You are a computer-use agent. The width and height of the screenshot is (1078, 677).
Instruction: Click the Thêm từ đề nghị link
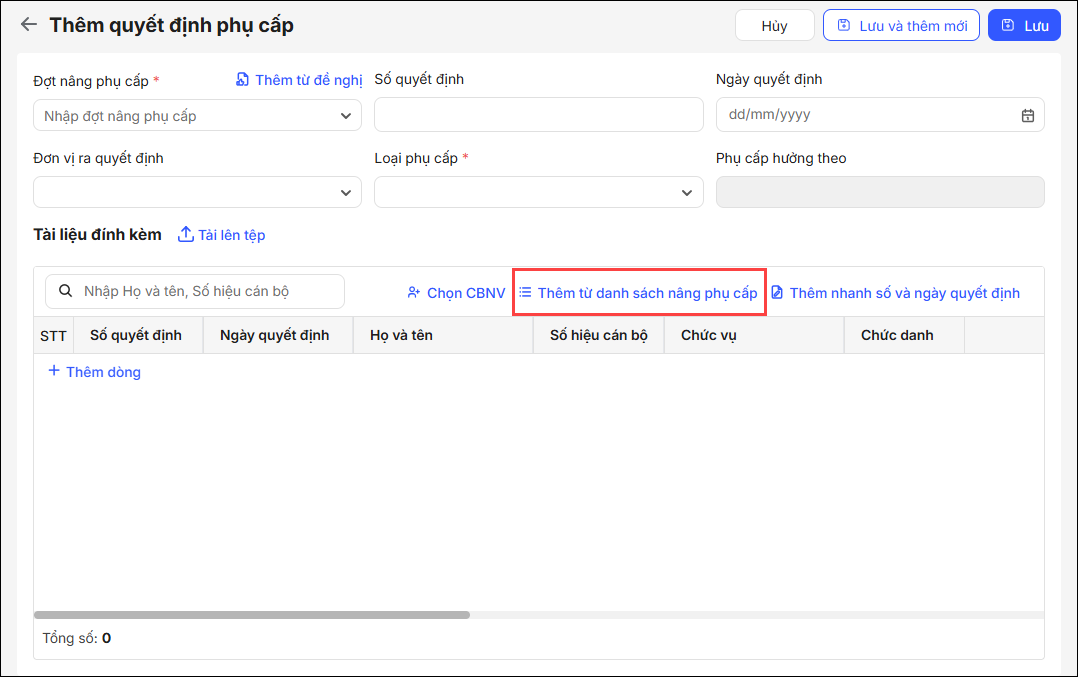point(299,80)
